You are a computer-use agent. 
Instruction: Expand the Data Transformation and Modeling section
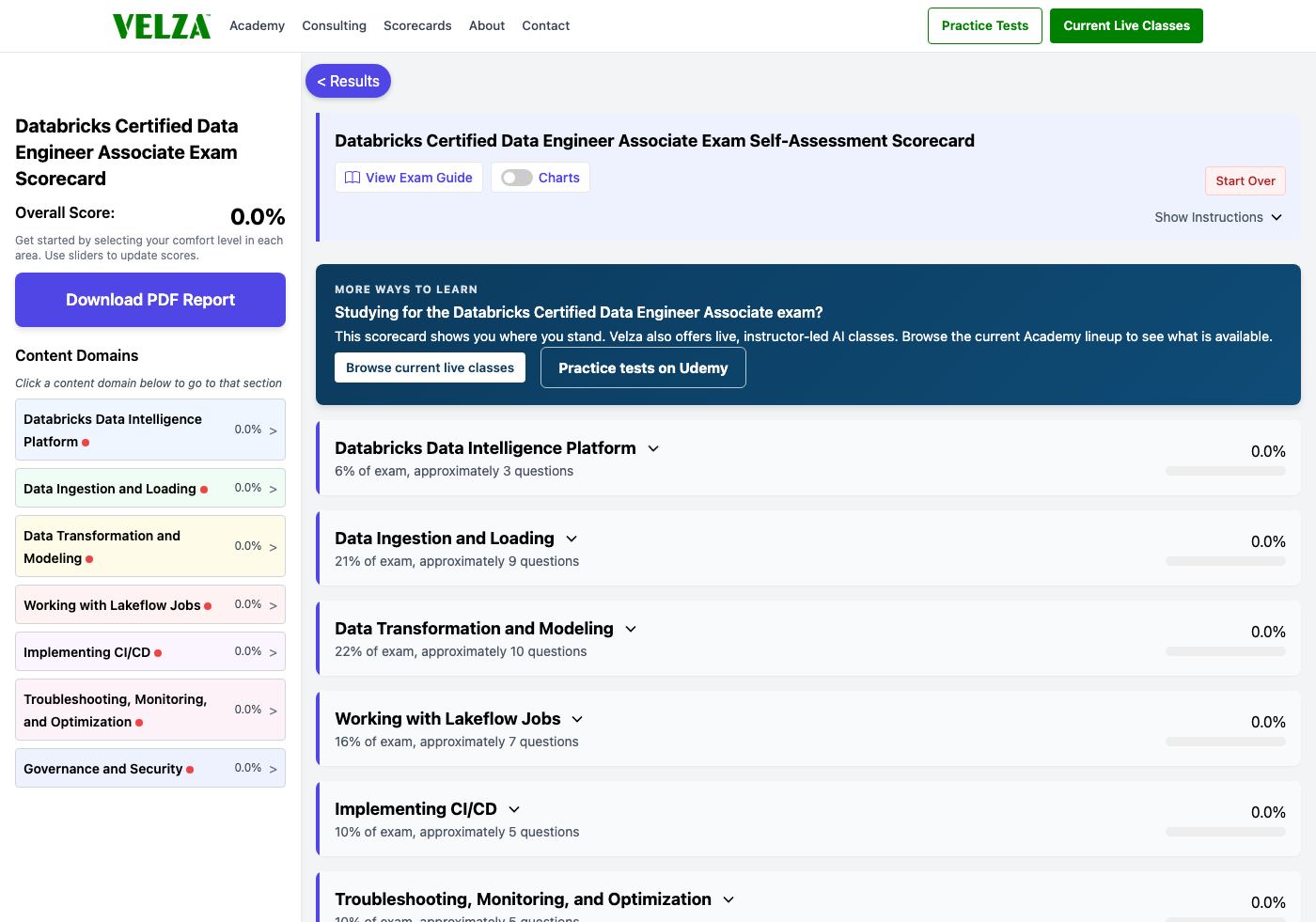[631, 629]
